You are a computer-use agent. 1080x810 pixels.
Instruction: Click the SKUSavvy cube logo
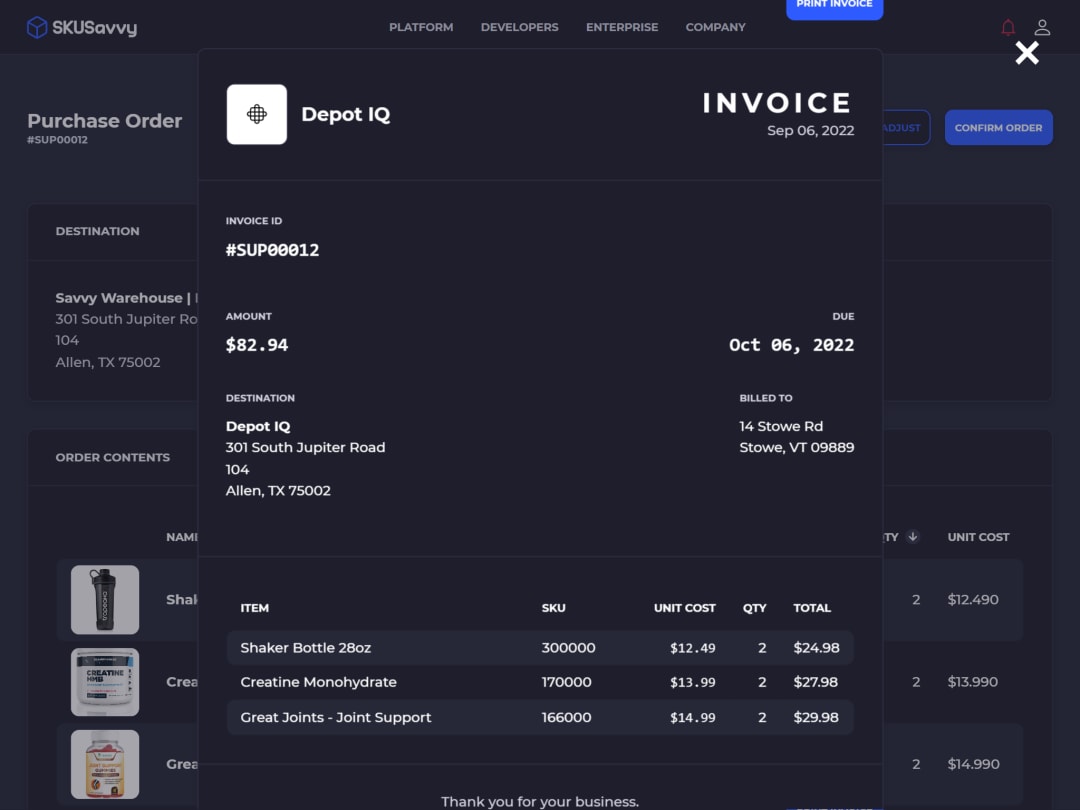click(x=37, y=28)
